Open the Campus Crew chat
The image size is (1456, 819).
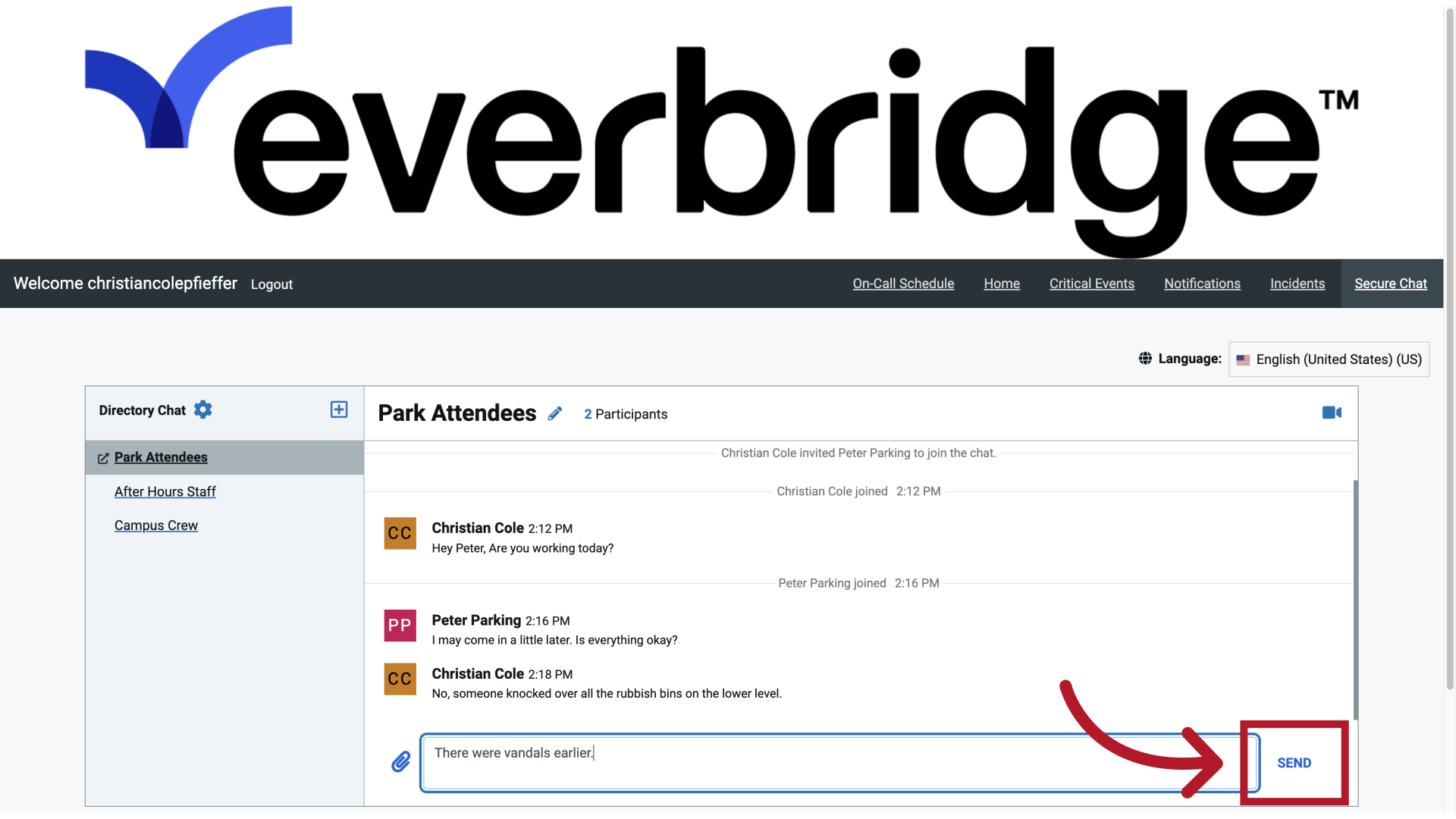(155, 526)
